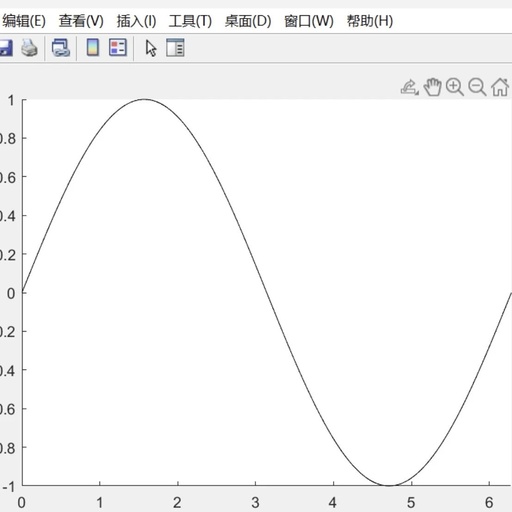
Task: Enable the Zoom Out tool
Action: click(x=477, y=87)
